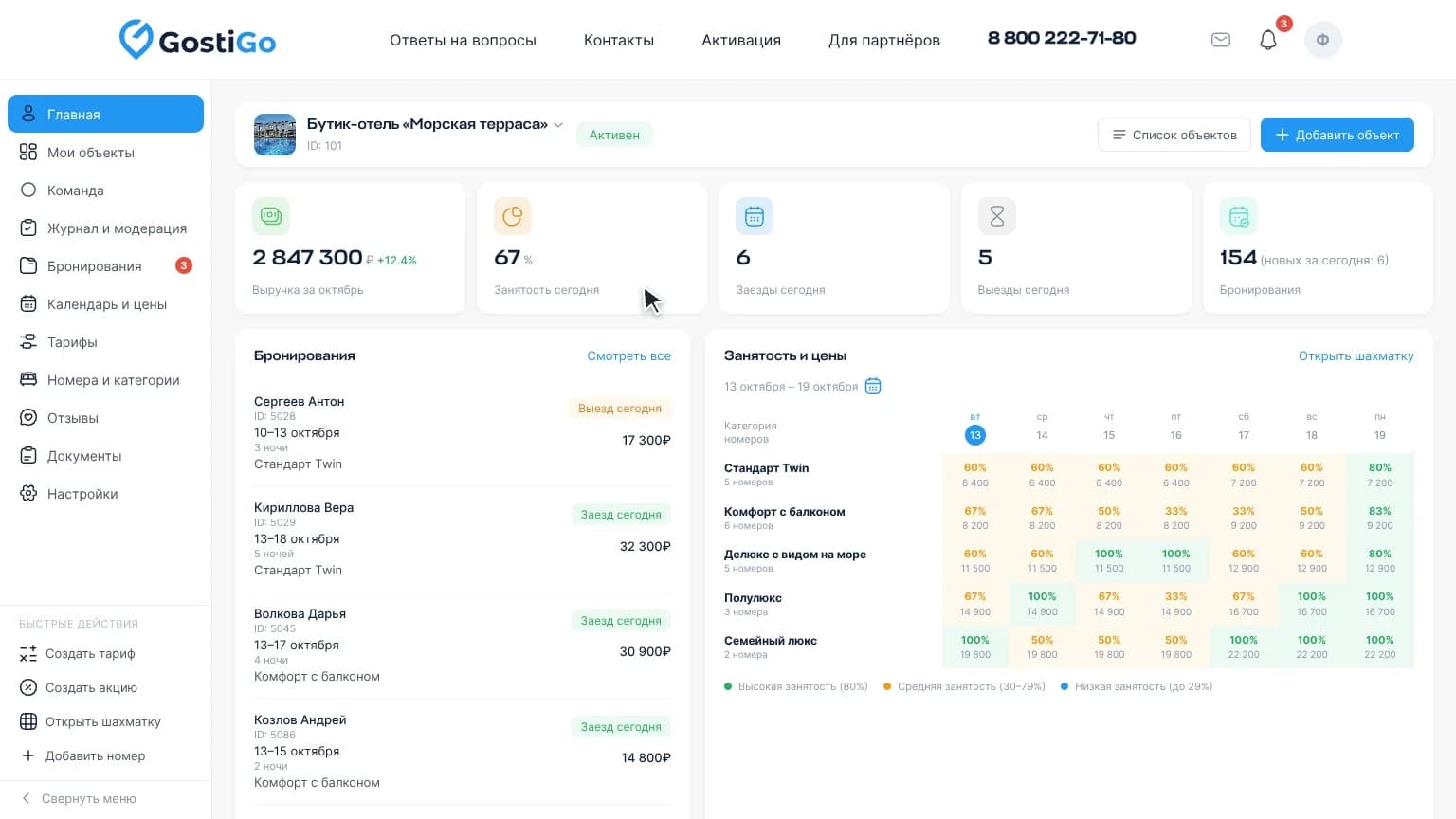Viewport: 1456px width, 819px height.
Task: Open Ответы на вопросы in top navigation
Action: 463,40
